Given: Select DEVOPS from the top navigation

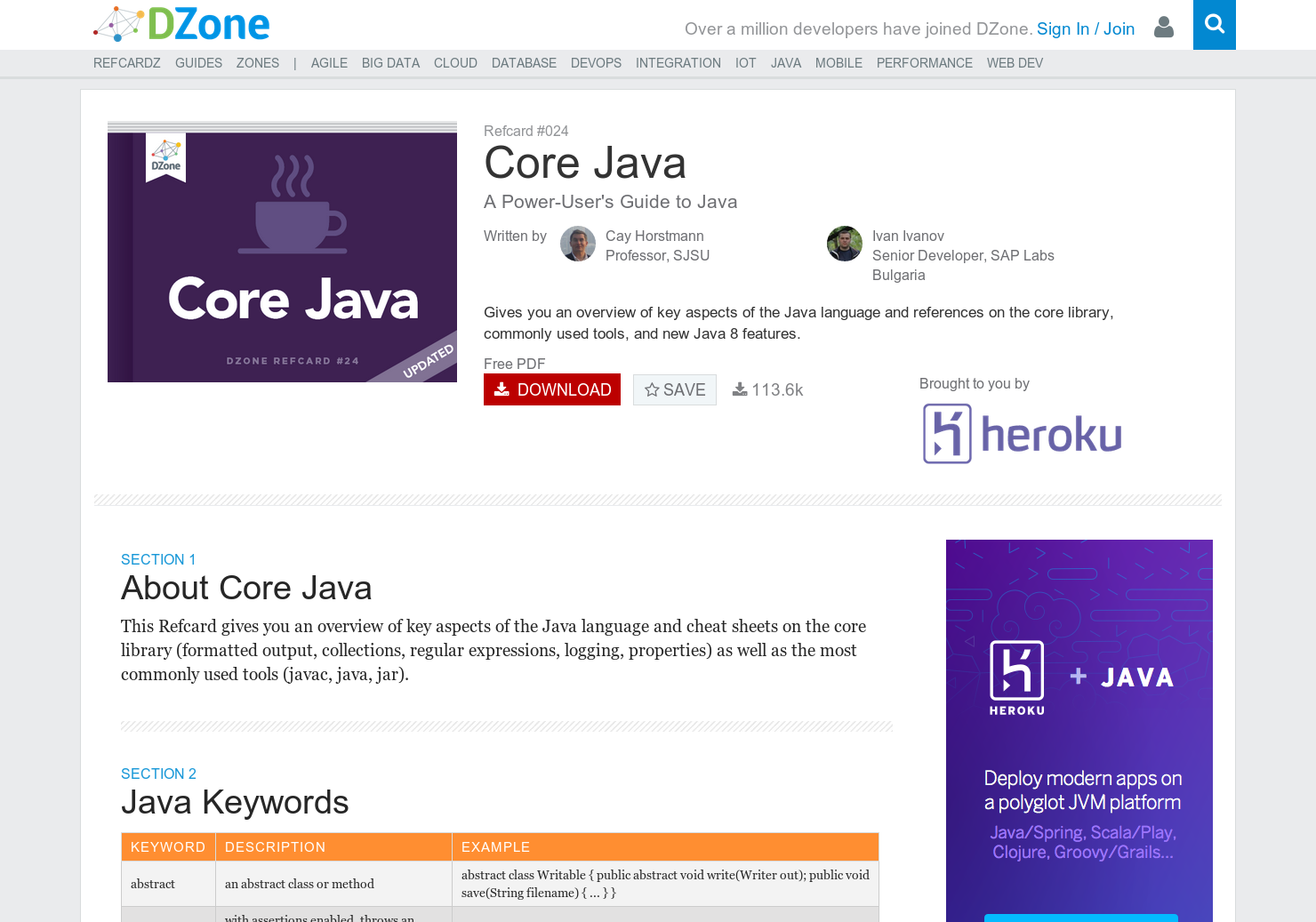Looking at the screenshot, I should point(596,63).
